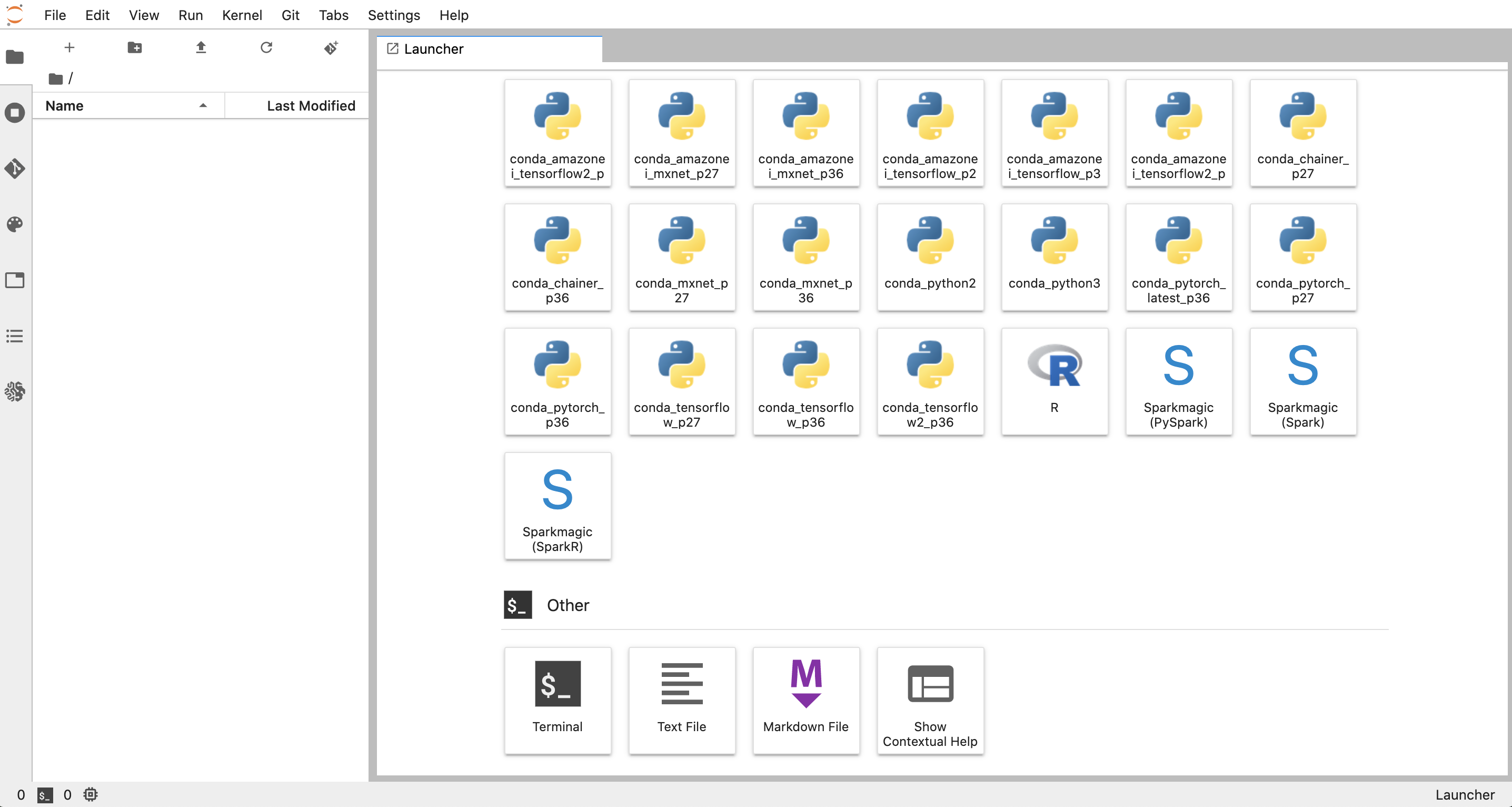Create a new folder via toolbar icon

[x=134, y=47]
